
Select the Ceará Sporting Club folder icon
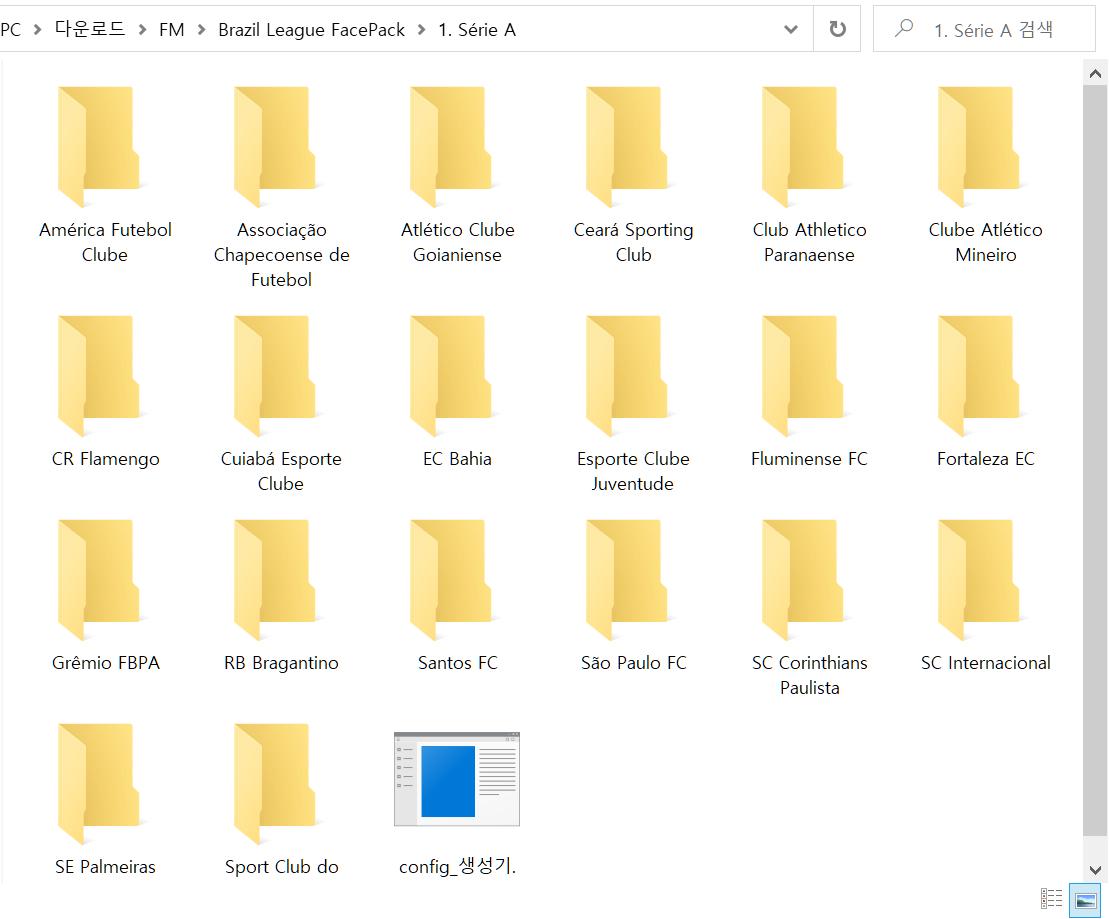(627, 146)
